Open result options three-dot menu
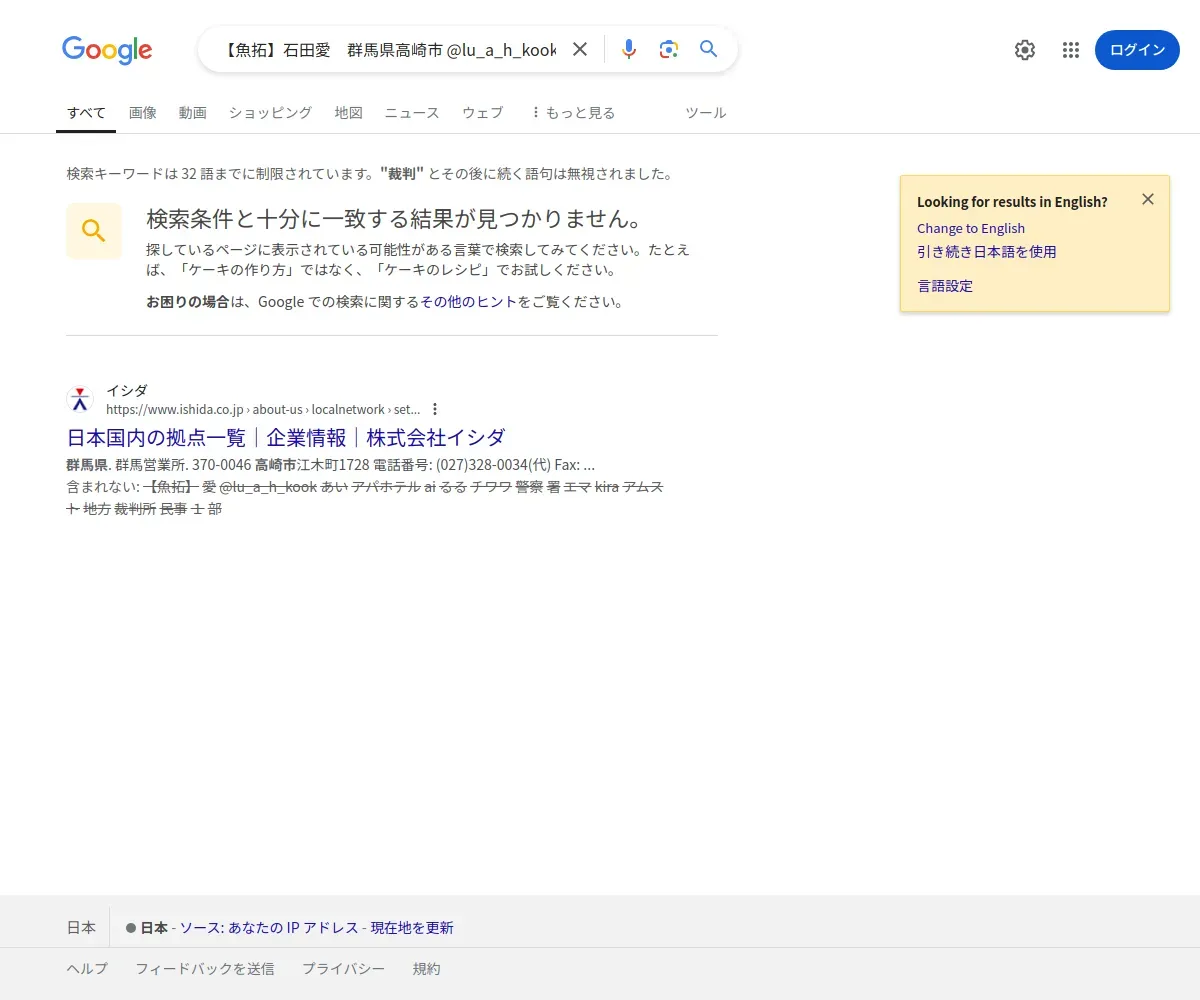Viewport: 1200px width, 1000px height. pyautogui.click(x=435, y=409)
